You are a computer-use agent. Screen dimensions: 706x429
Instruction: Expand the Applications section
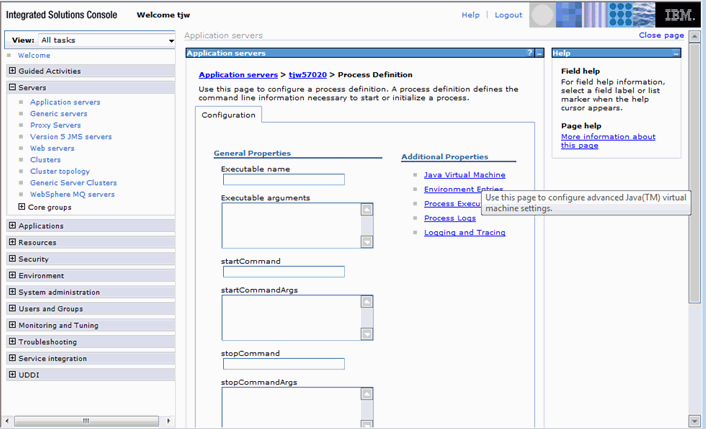[12, 226]
